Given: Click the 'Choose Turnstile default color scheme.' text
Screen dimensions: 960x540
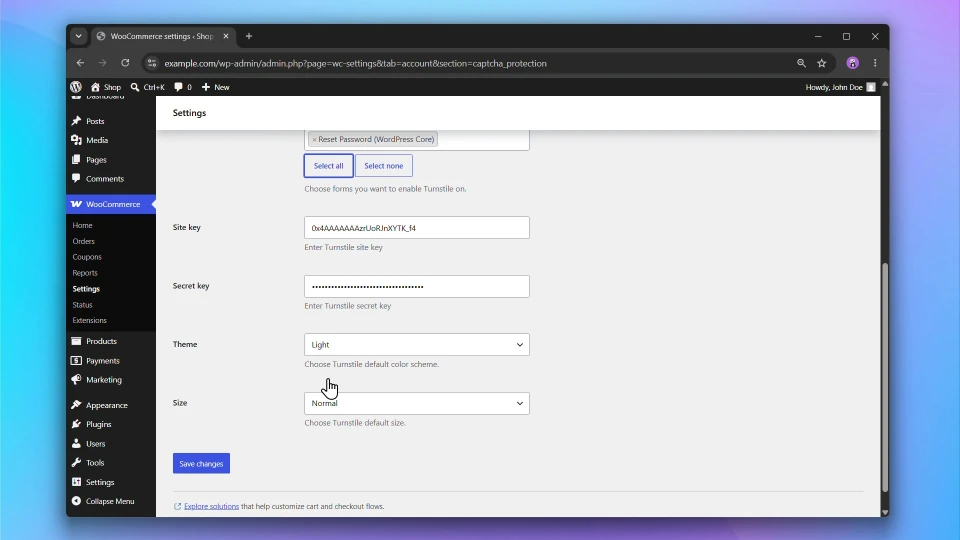Looking at the screenshot, I should click(x=372, y=364).
